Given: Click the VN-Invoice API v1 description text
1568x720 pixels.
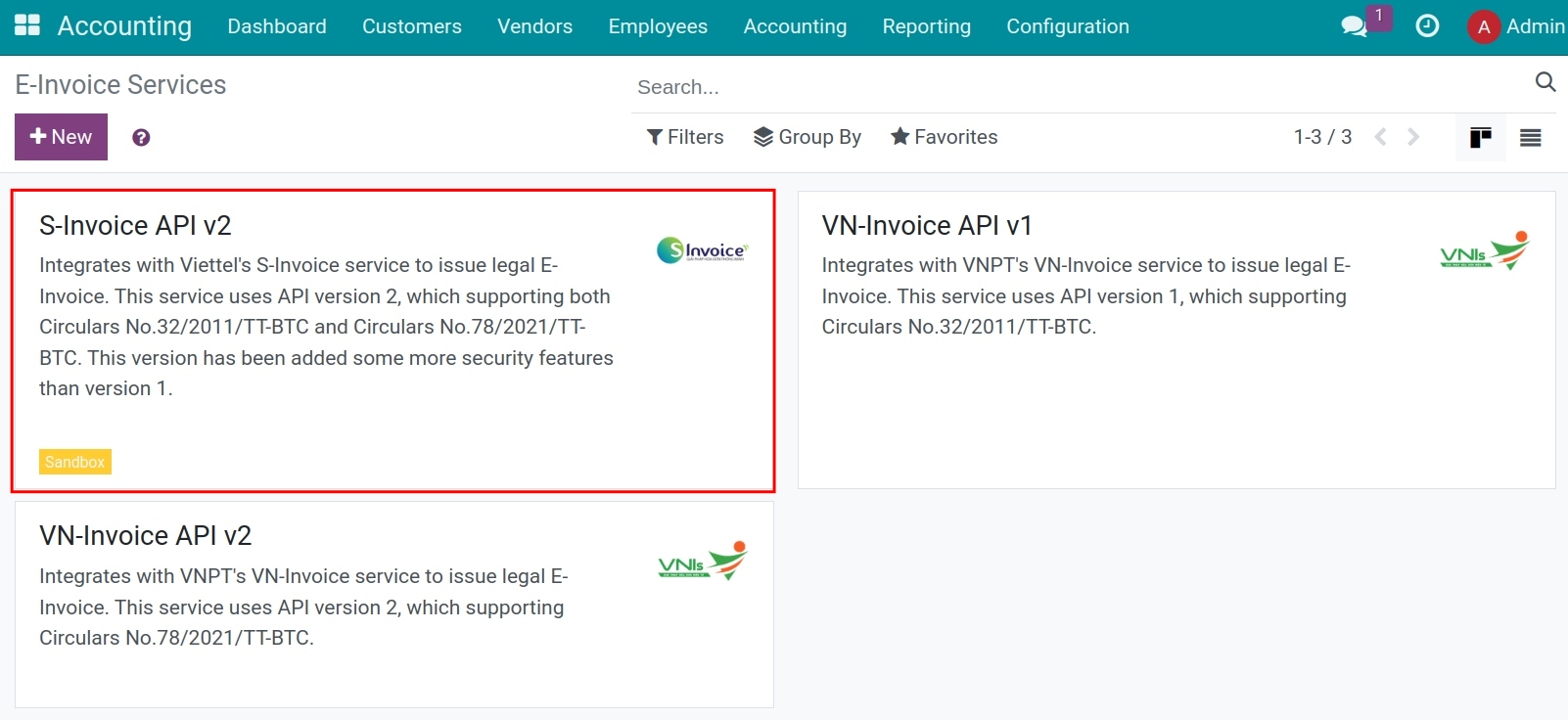Looking at the screenshot, I should pyautogui.click(x=1086, y=296).
